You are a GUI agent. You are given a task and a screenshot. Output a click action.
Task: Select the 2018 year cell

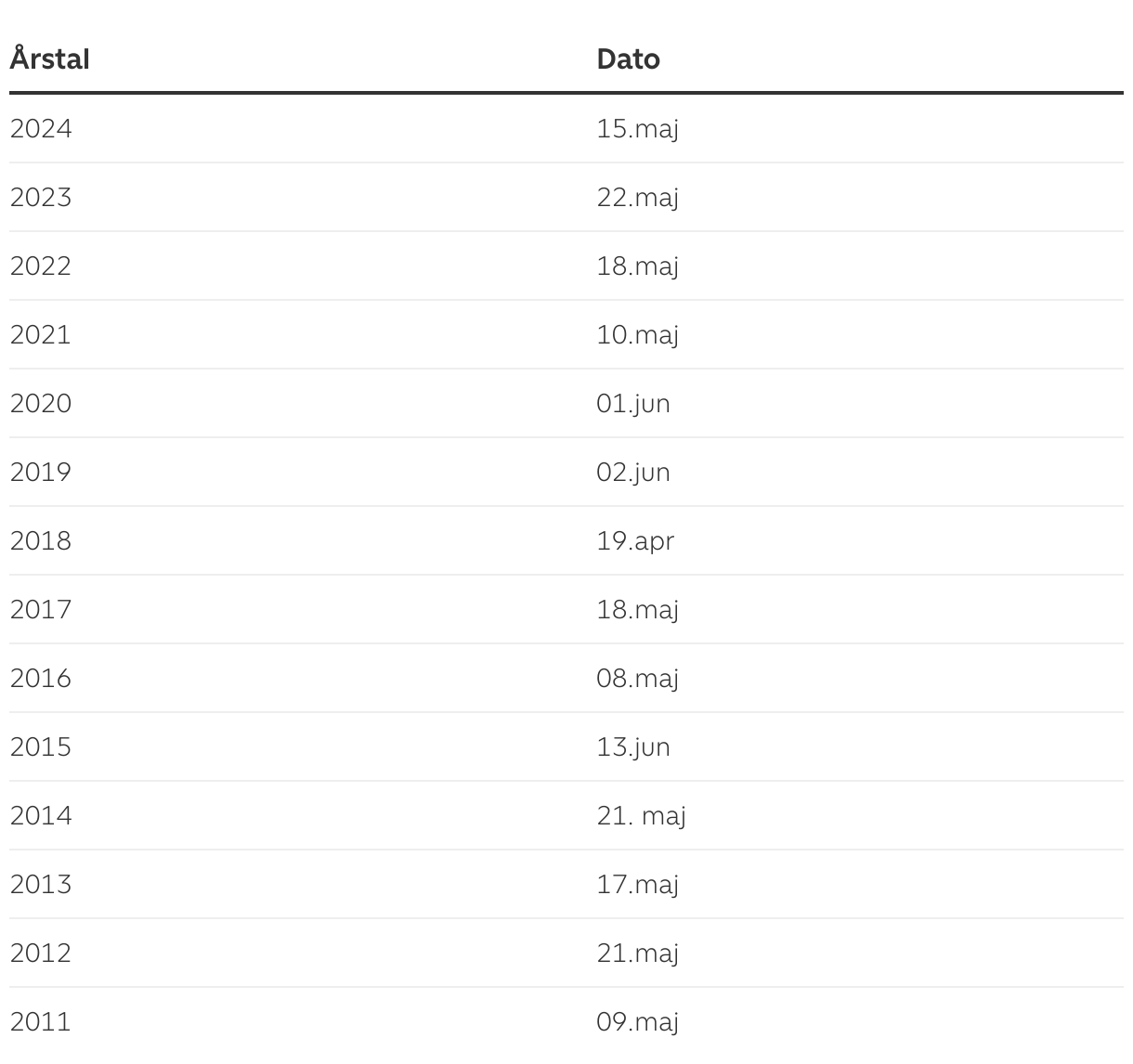41,540
